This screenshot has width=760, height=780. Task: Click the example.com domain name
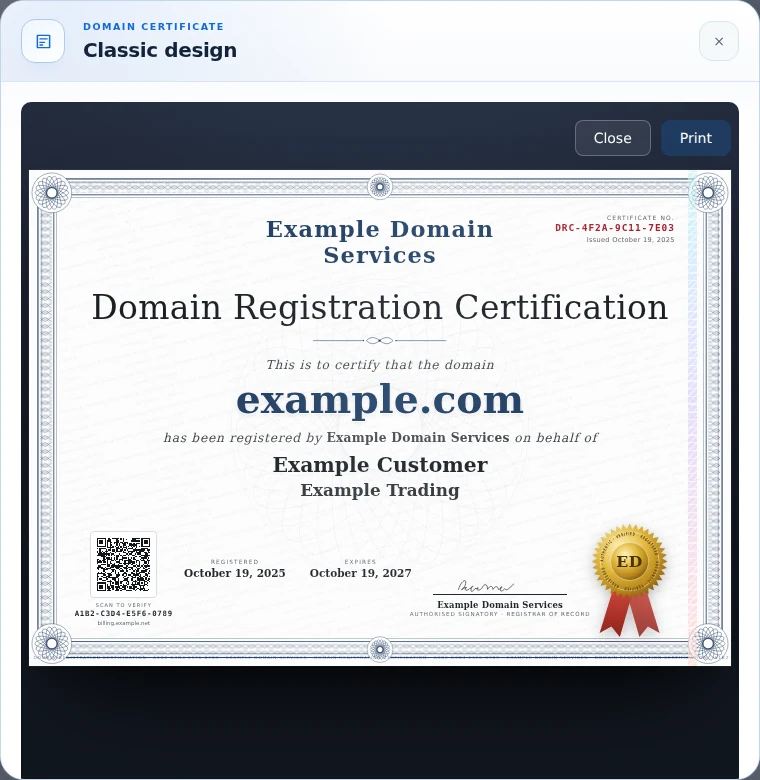click(x=380, y=400)
